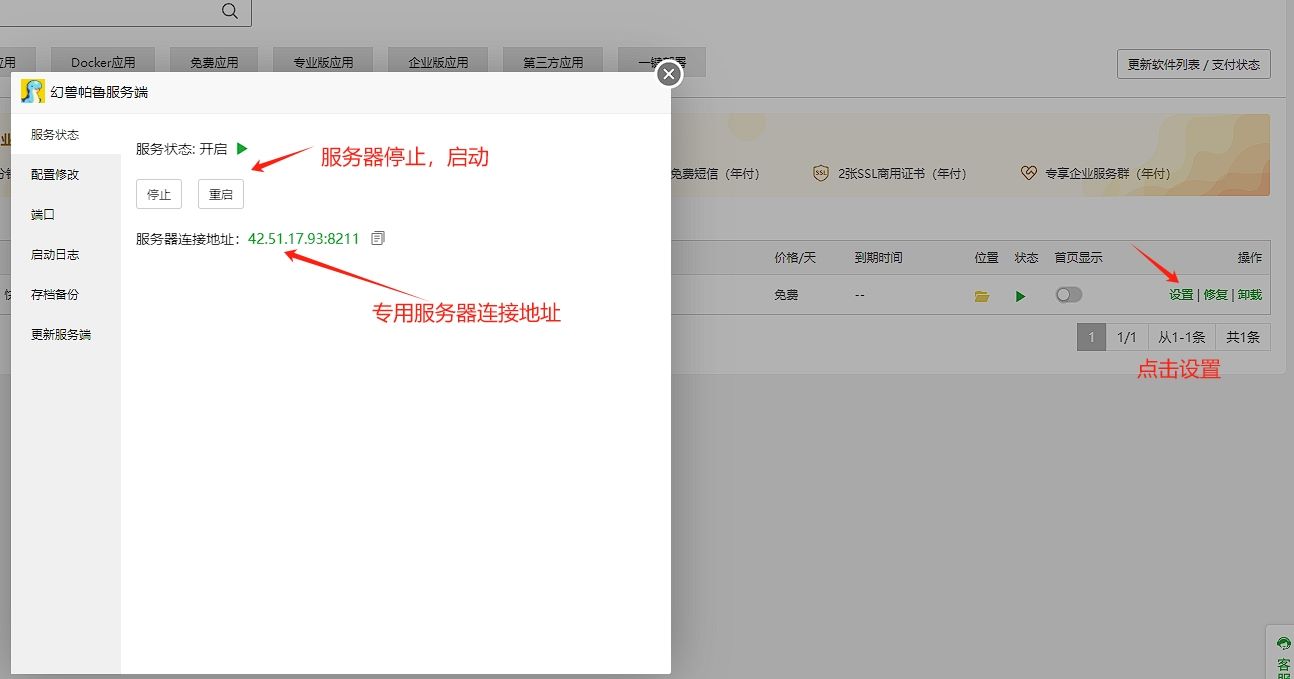Stop the server with 停止 button

point(159,194)
